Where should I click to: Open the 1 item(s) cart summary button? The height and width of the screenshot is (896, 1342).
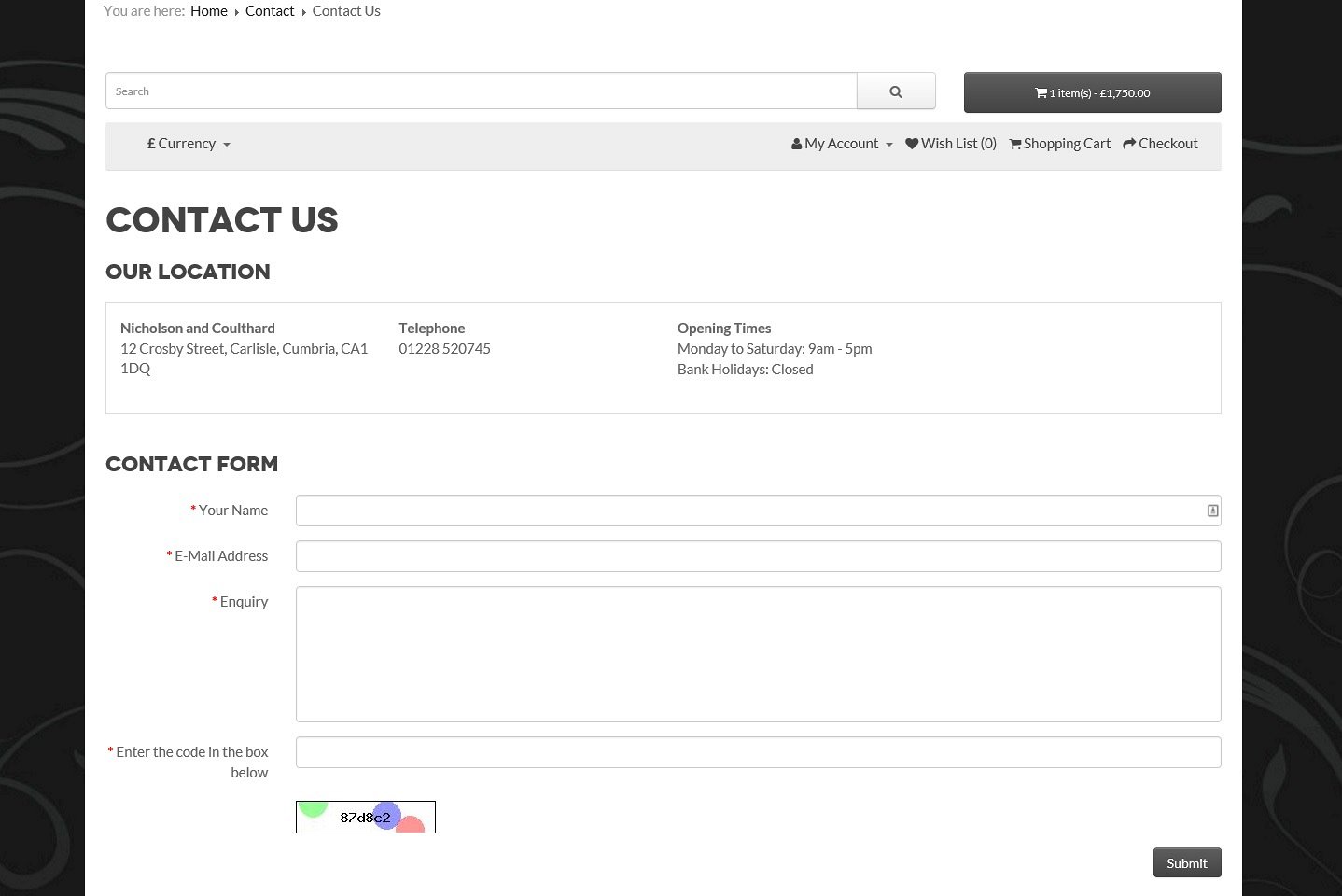pos(1092,92)
